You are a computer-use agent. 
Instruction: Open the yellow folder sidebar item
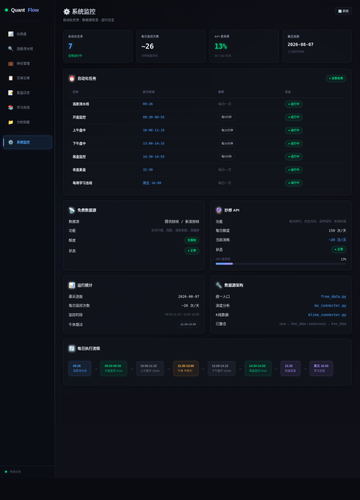(x=27, y=122)
